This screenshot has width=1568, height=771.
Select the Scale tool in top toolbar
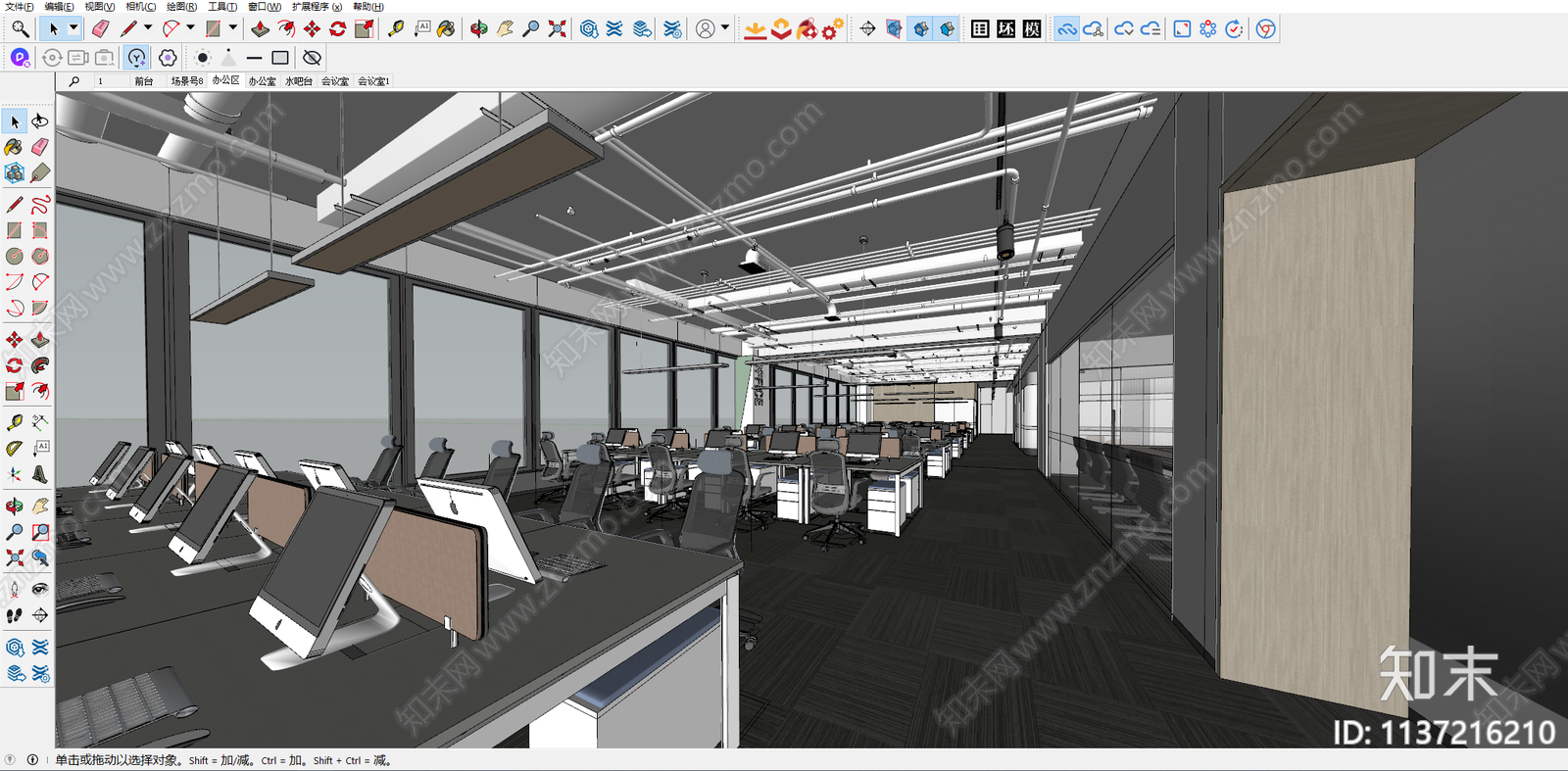tap(364, 29)
